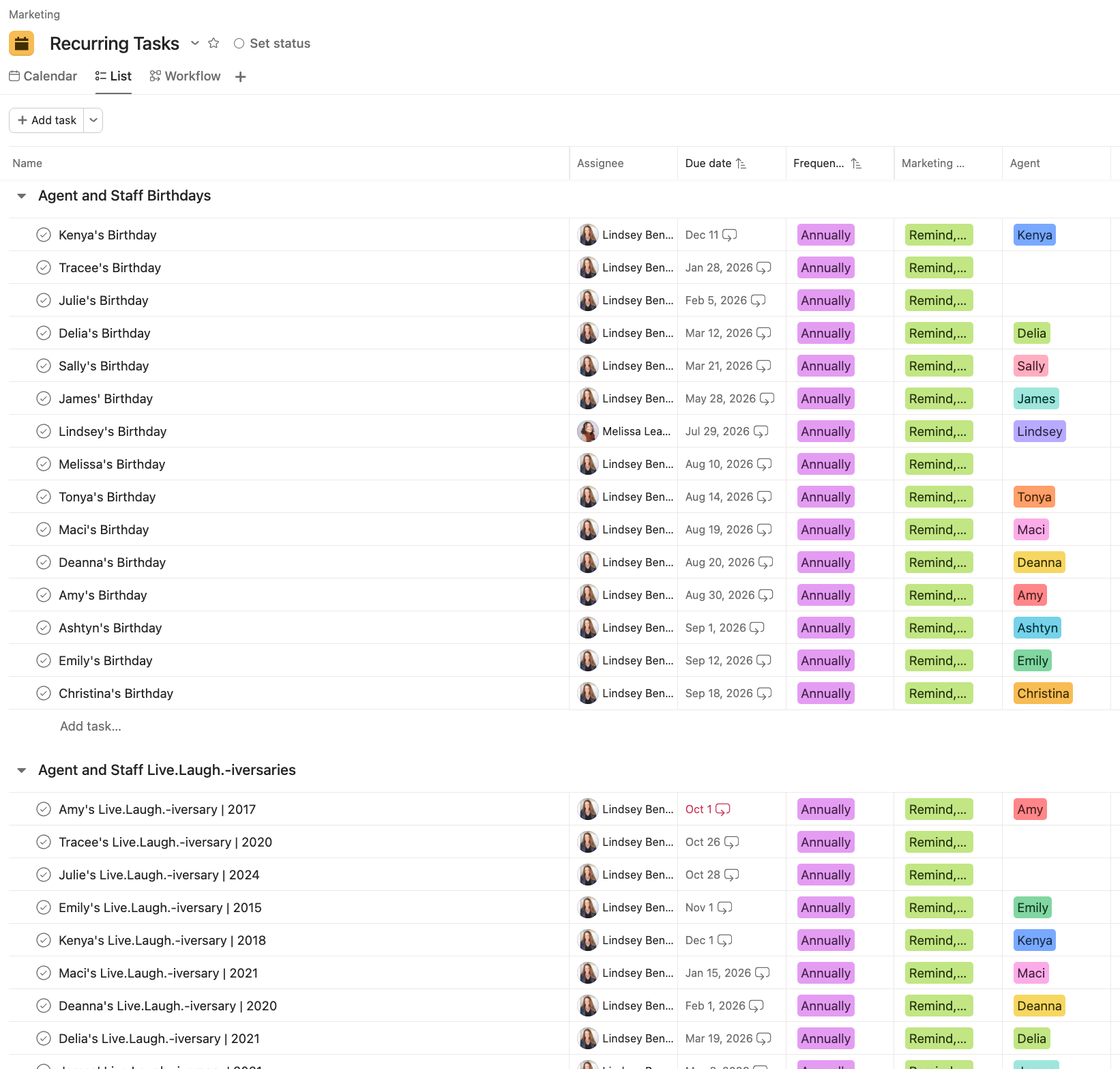The height and width of the screenshot is (1069, 1120).
Task: Star the Recurring Tasks project
Action: pyautogui.click(x=213, y=42)
